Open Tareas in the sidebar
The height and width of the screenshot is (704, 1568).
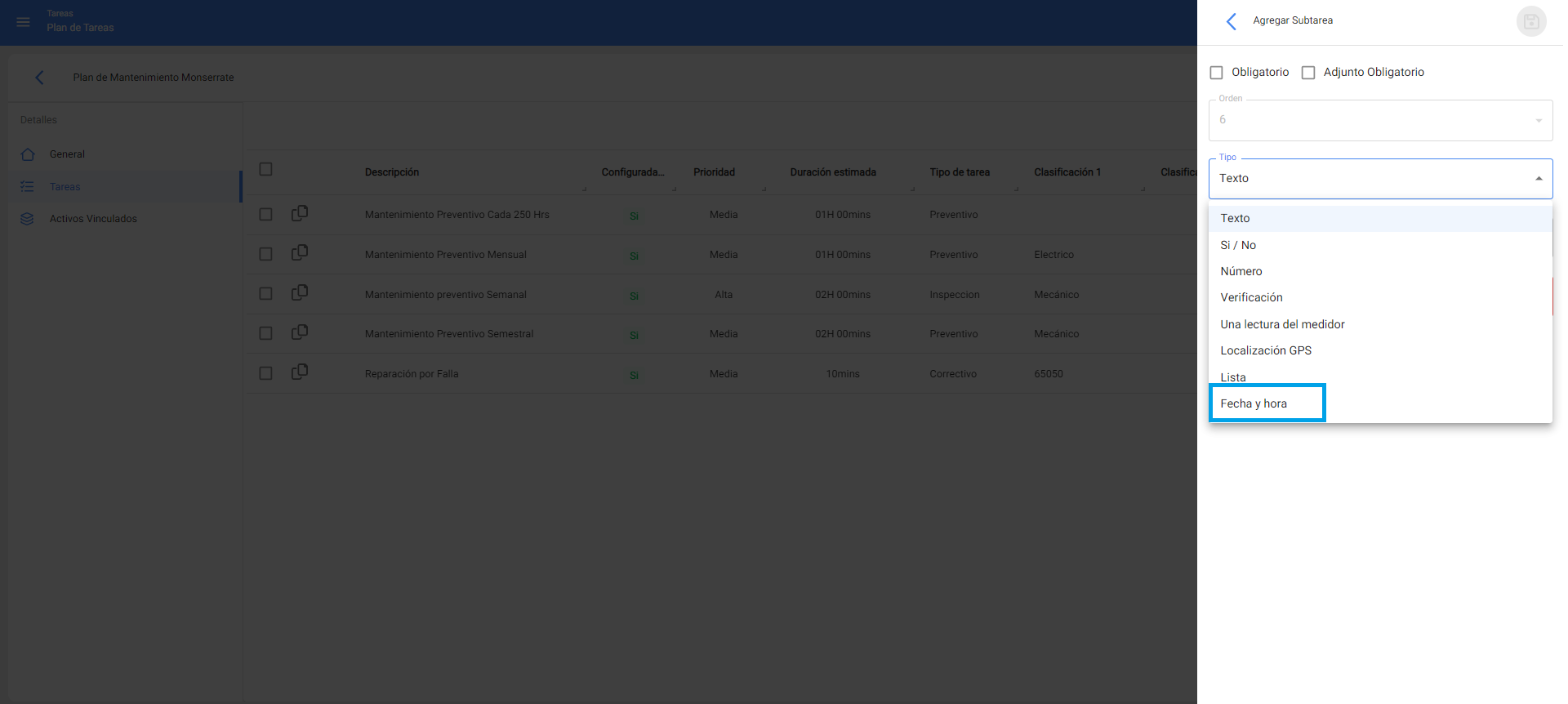pos(65,187)
